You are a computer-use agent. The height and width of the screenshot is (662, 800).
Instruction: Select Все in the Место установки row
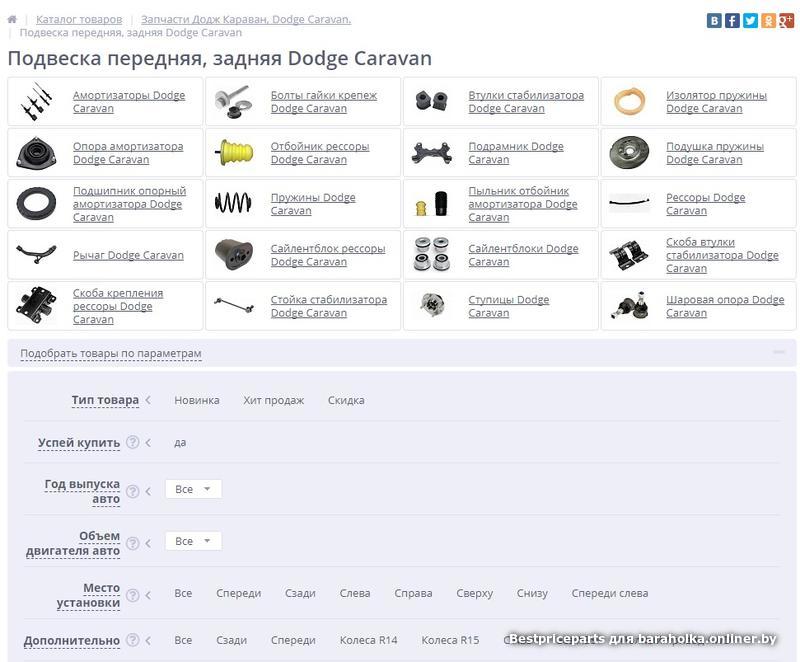click(183, 593)
